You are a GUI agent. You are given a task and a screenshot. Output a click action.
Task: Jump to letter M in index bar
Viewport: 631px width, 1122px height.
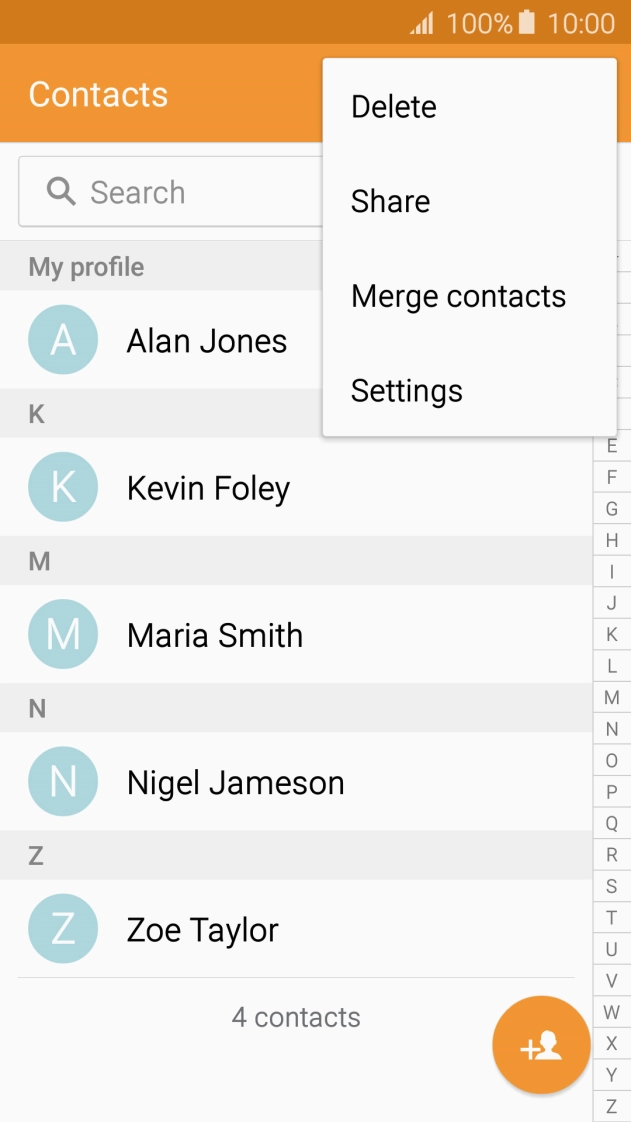(x=612, y=698)
